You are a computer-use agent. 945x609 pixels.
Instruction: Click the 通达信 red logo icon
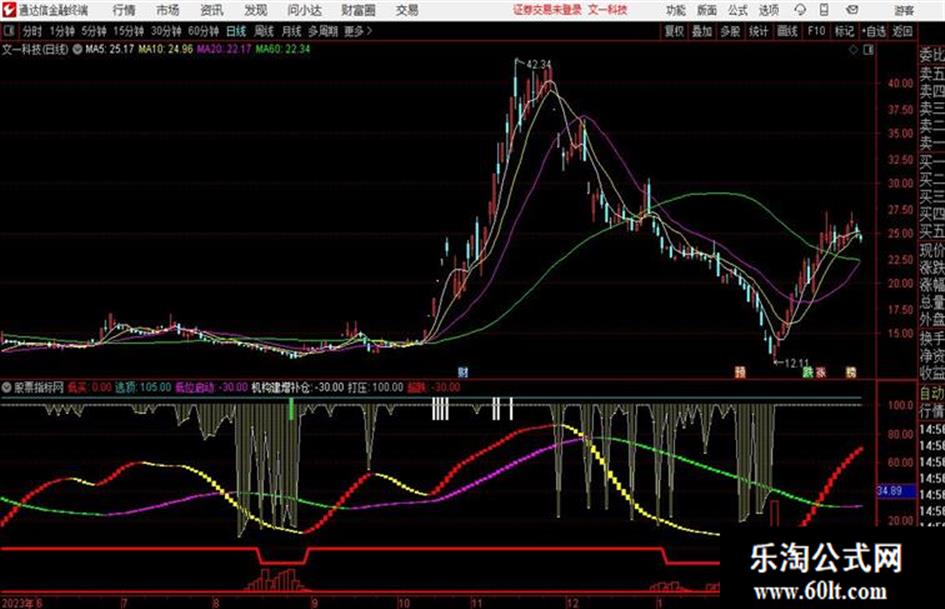point(10,10)
